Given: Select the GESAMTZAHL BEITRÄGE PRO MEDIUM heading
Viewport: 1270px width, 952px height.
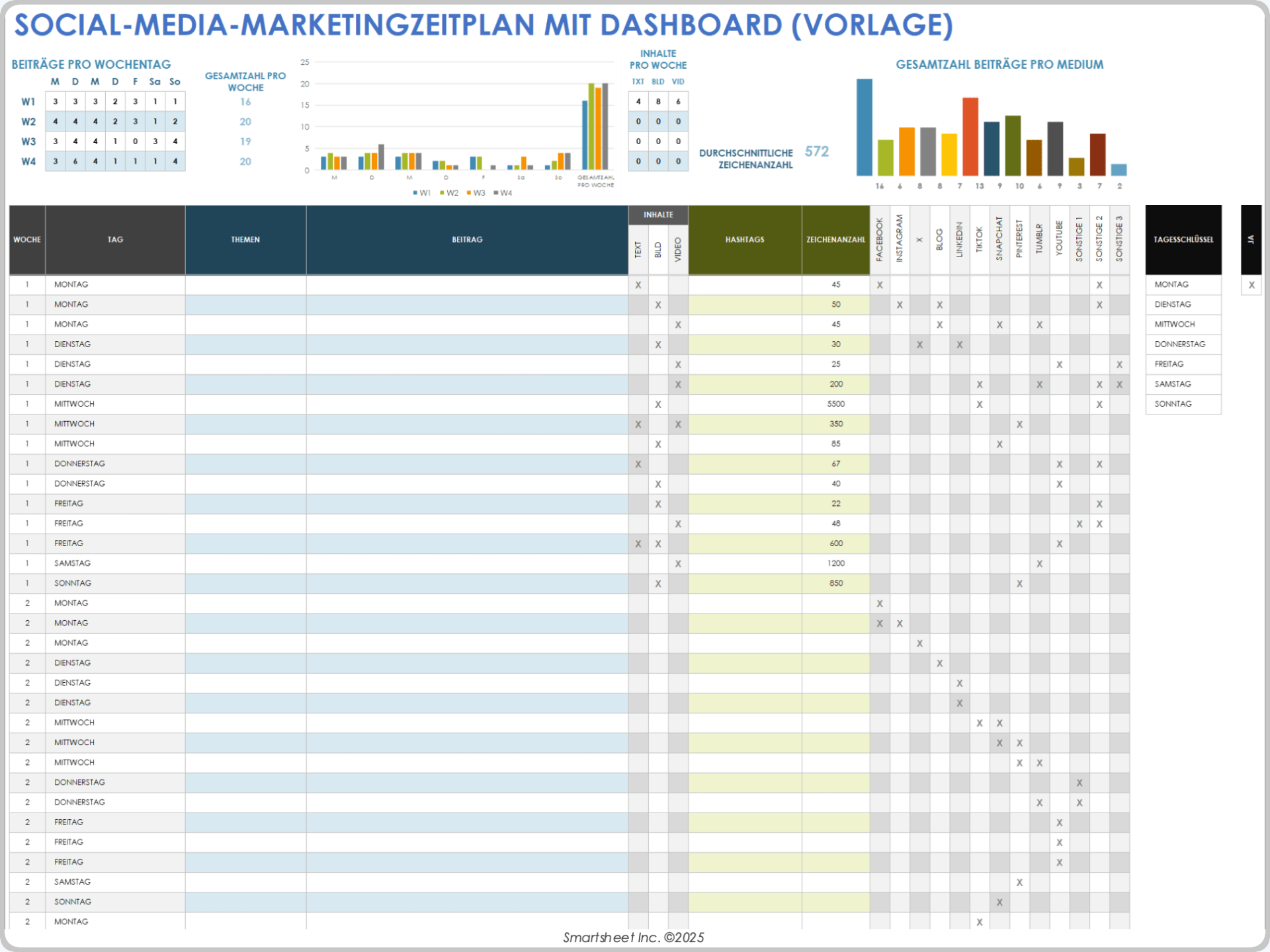Looking at the screenshot, I should 999,64.
